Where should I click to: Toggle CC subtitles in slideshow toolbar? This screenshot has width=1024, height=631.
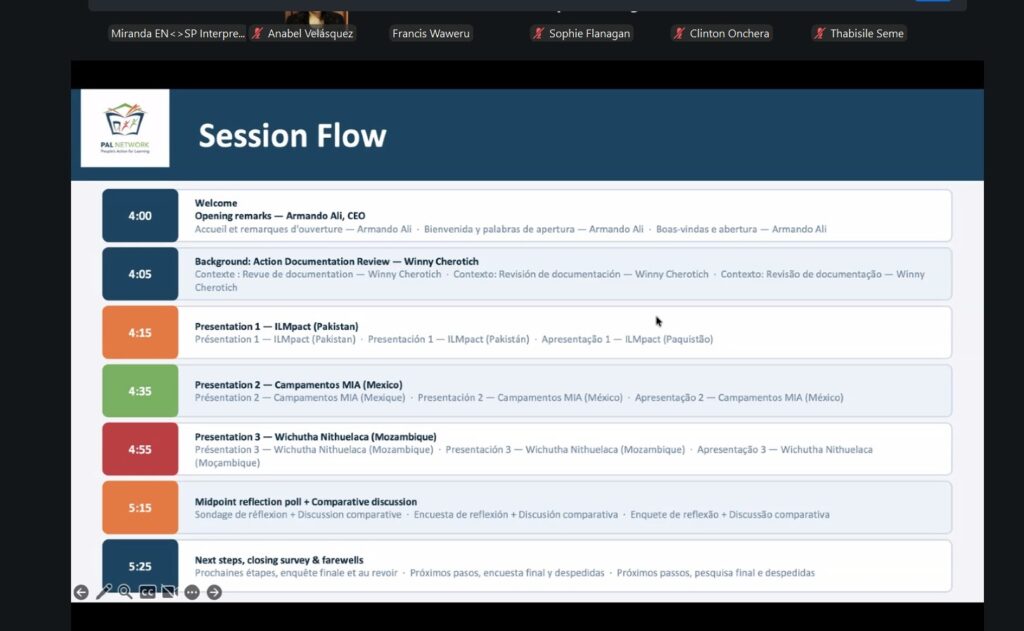pyautogui.click(x=148, y=592)
